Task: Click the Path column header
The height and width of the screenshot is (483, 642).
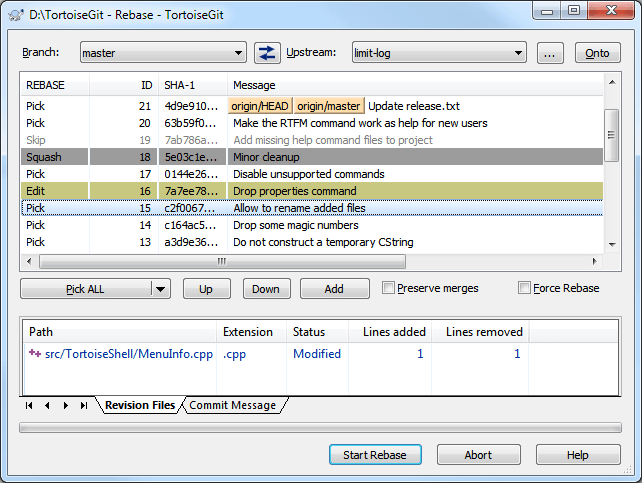Action: (120, 332)
